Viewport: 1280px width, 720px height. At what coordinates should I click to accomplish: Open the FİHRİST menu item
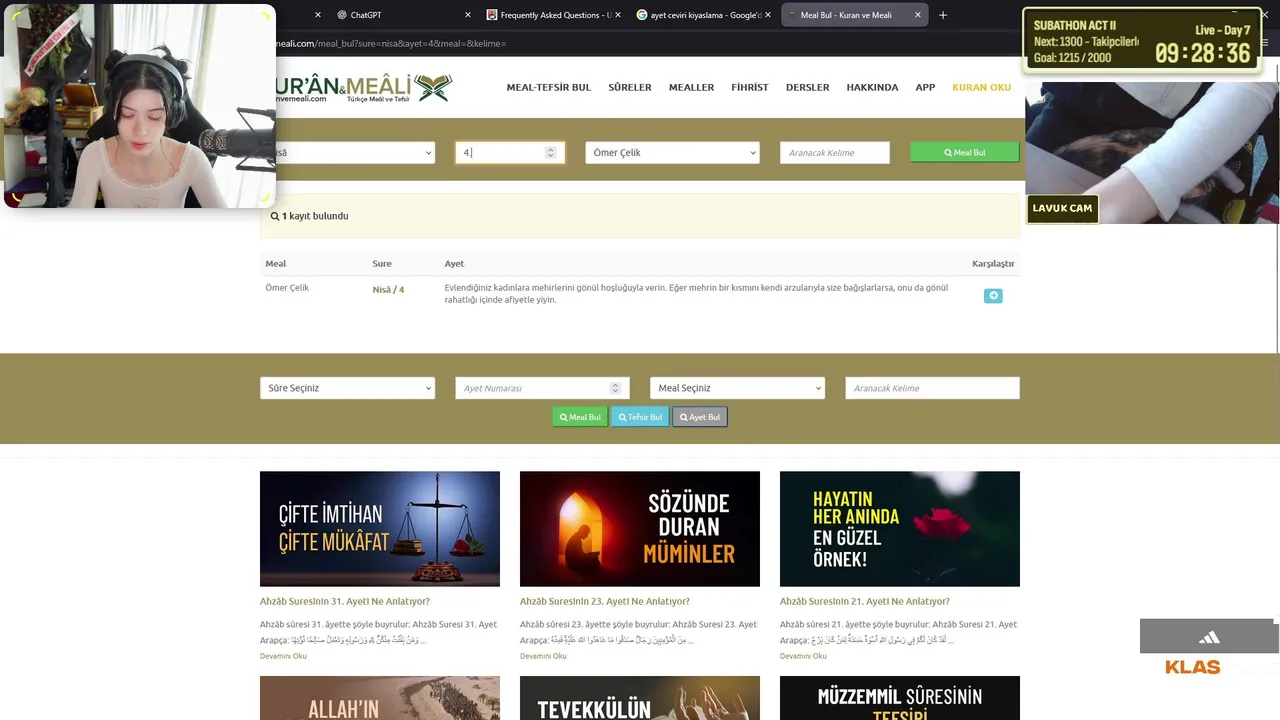pyautogui.click(x=750, y=88)
